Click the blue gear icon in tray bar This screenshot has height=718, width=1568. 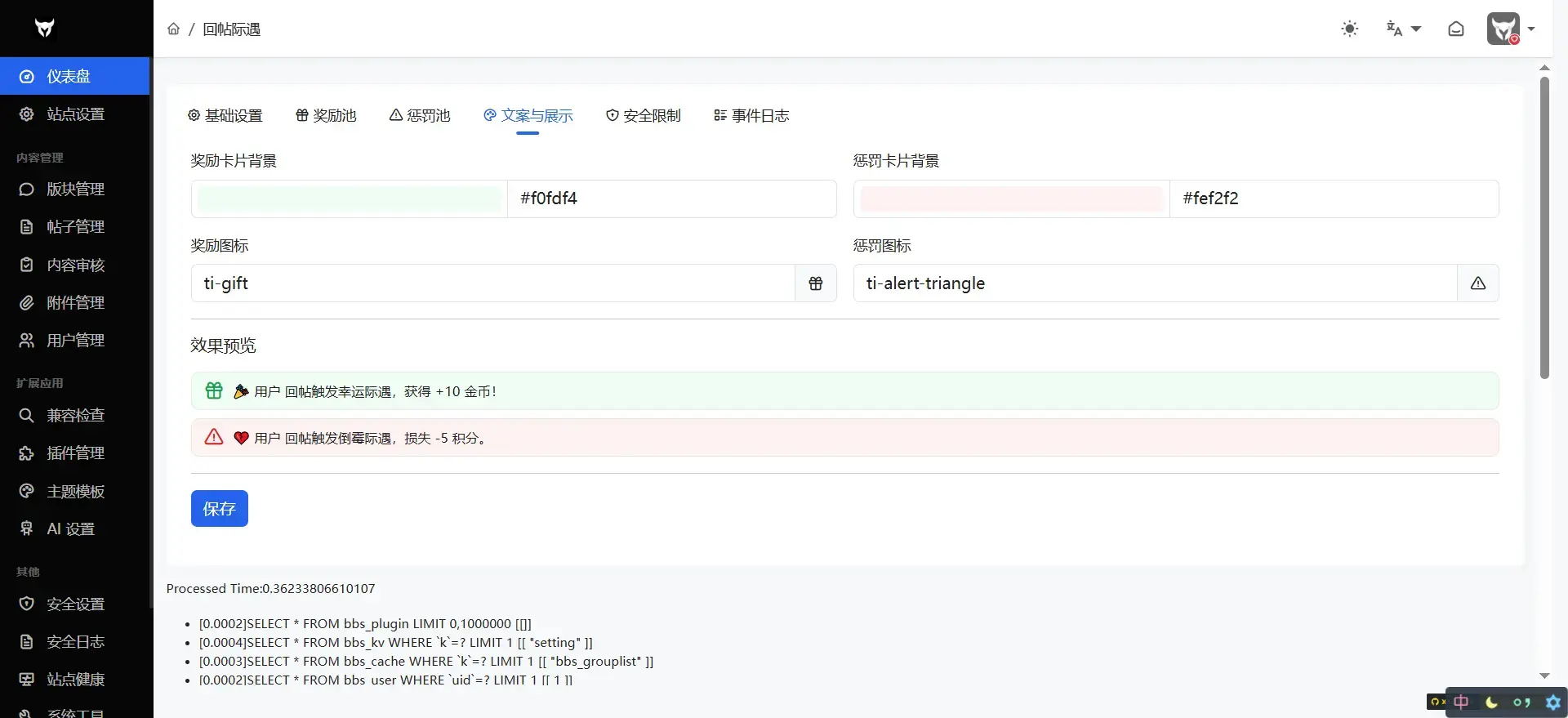click(x=1553, y=702)
